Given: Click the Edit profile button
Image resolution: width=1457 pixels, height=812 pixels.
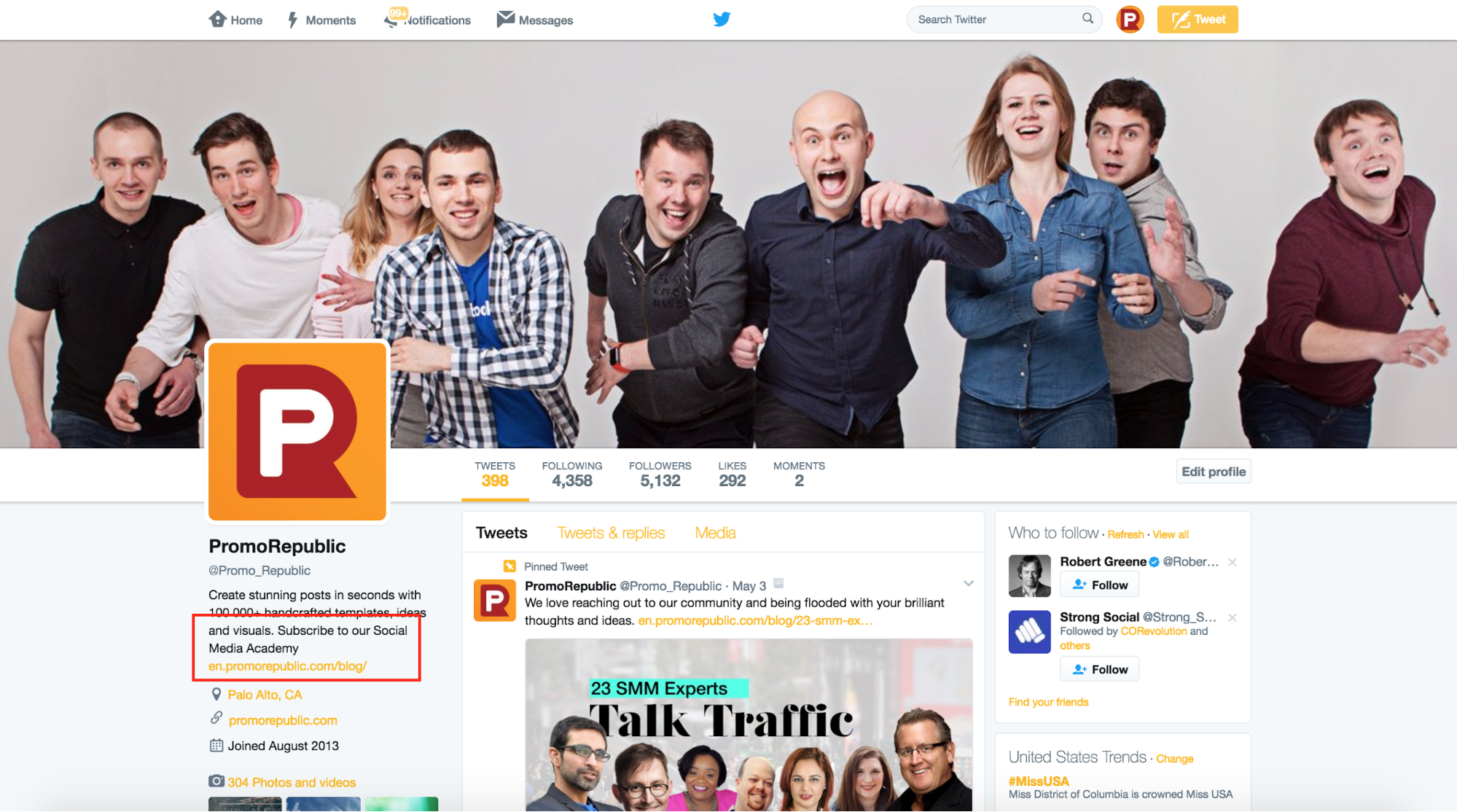Looking at the screenshot, I should 1214,472.
